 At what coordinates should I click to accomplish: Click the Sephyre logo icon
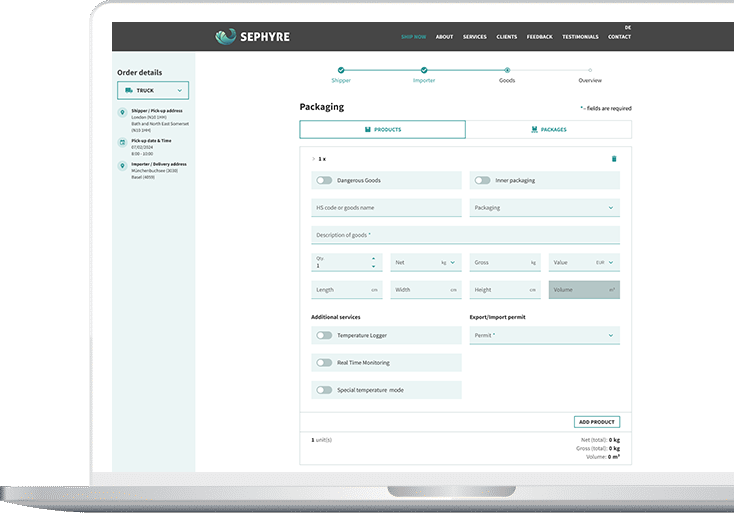coord(225,37)
